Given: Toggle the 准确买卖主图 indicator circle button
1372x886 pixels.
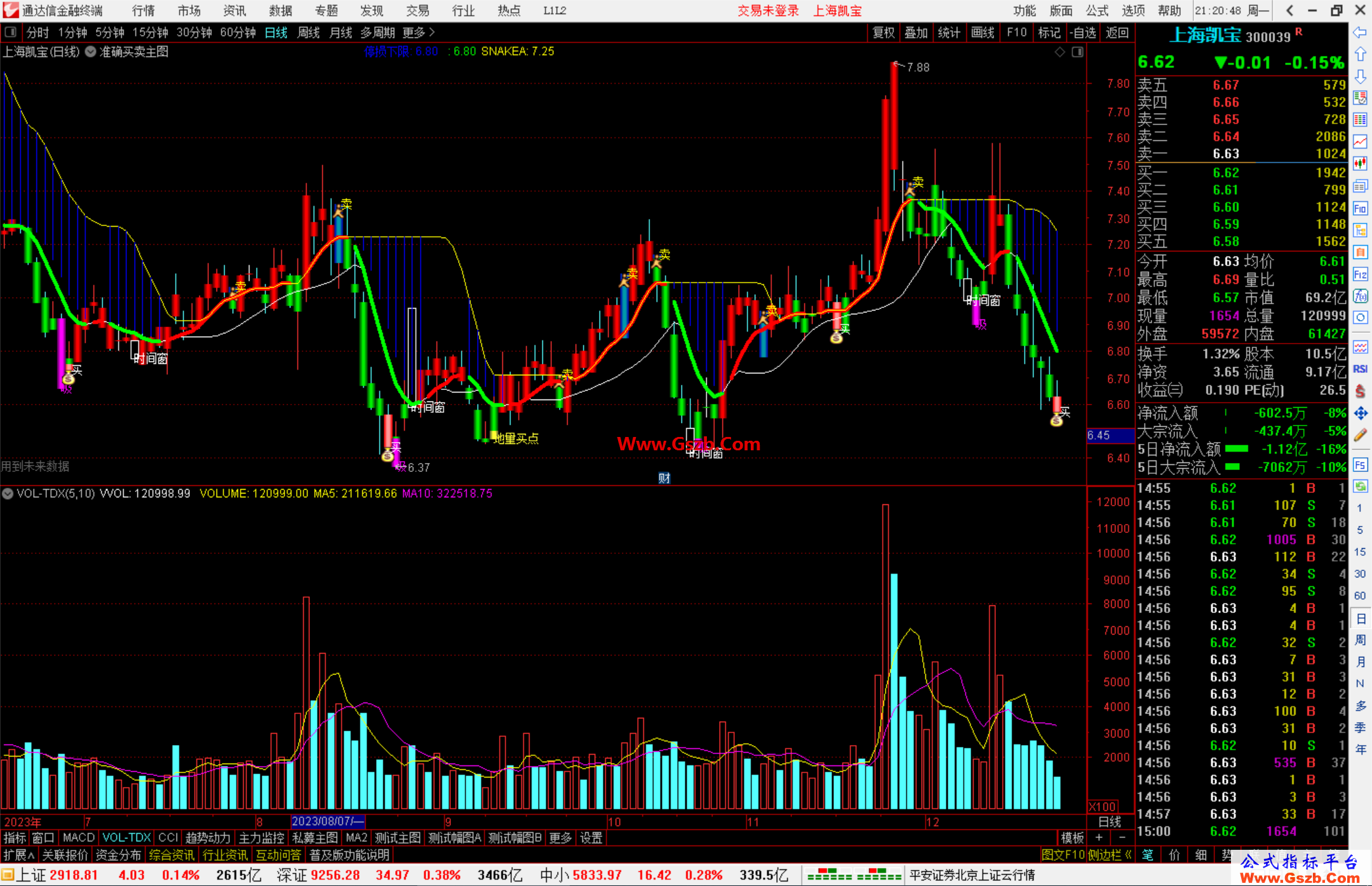Looking at the screenshot, I should point(91,52).
